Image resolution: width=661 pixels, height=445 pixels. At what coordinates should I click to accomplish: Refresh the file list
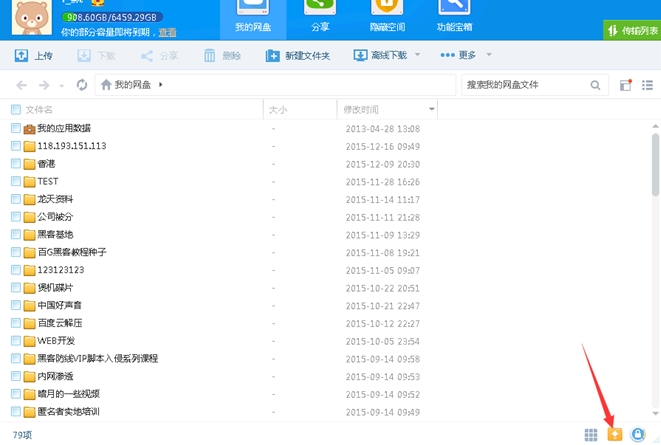82,85
